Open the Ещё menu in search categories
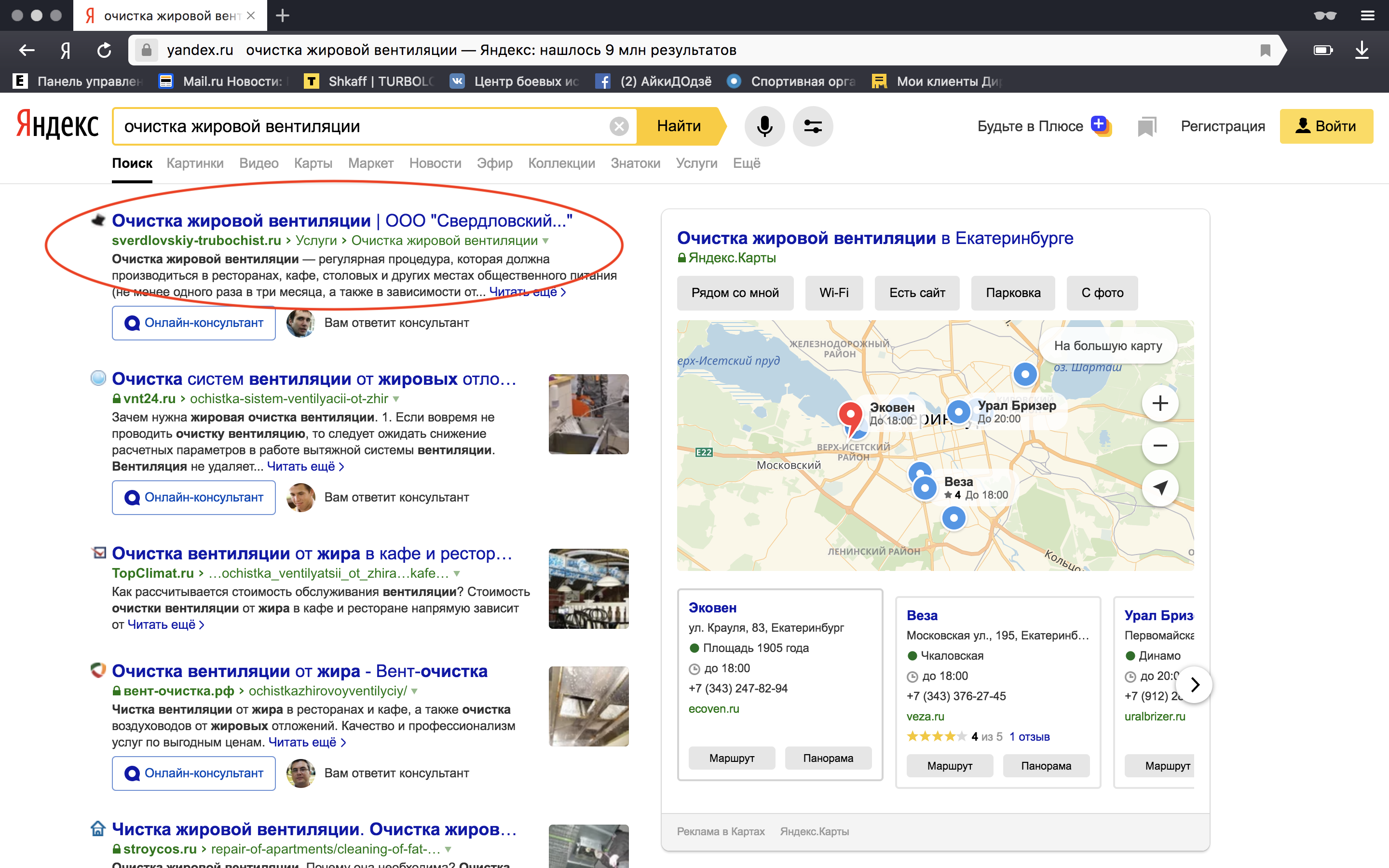The width and height of the screenshot is (1389, 868). pyautogui.click(x=747, y=163)
